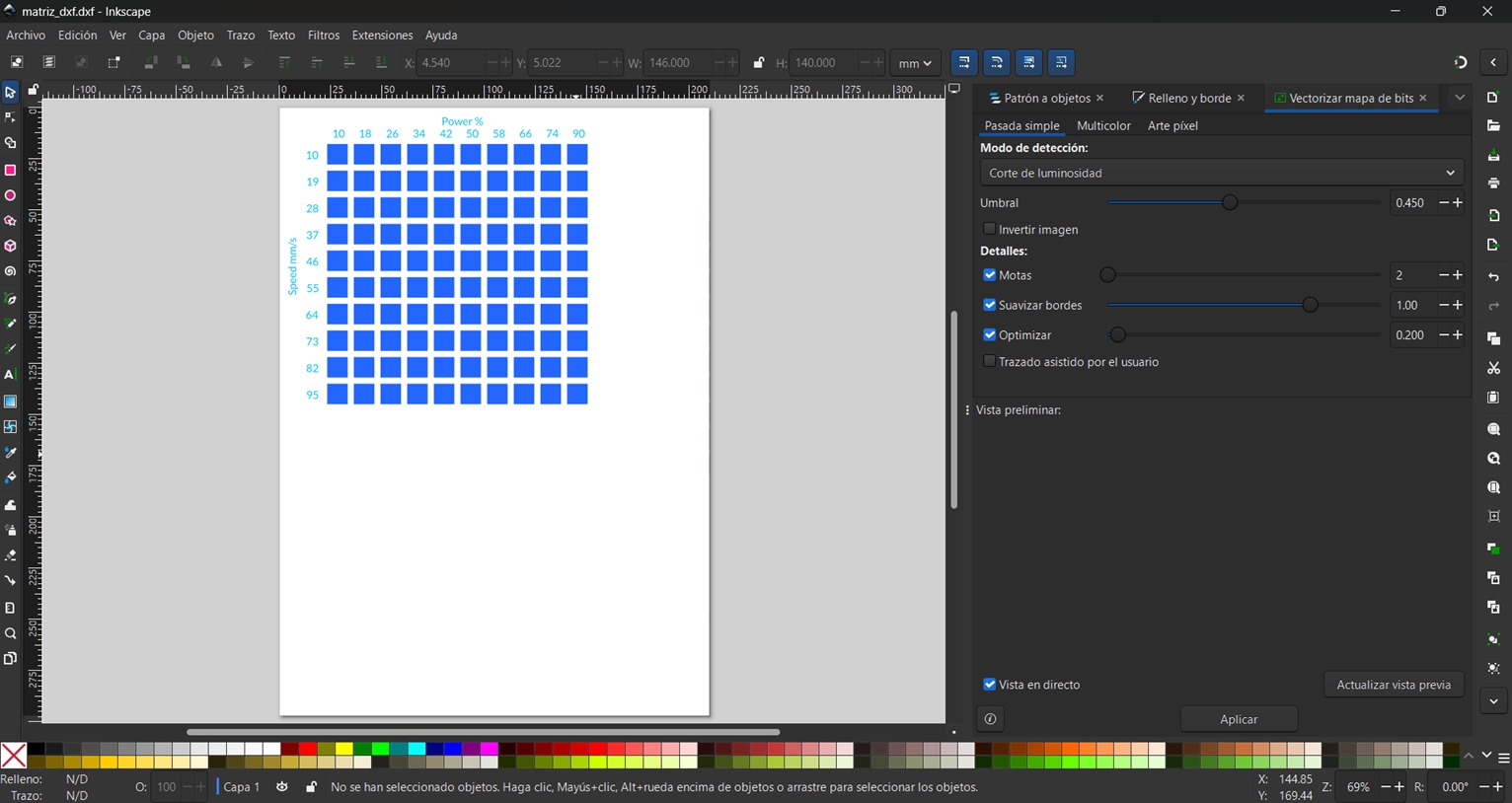
Task: Select the Ellipse tool
Action: tap(11, 195)
